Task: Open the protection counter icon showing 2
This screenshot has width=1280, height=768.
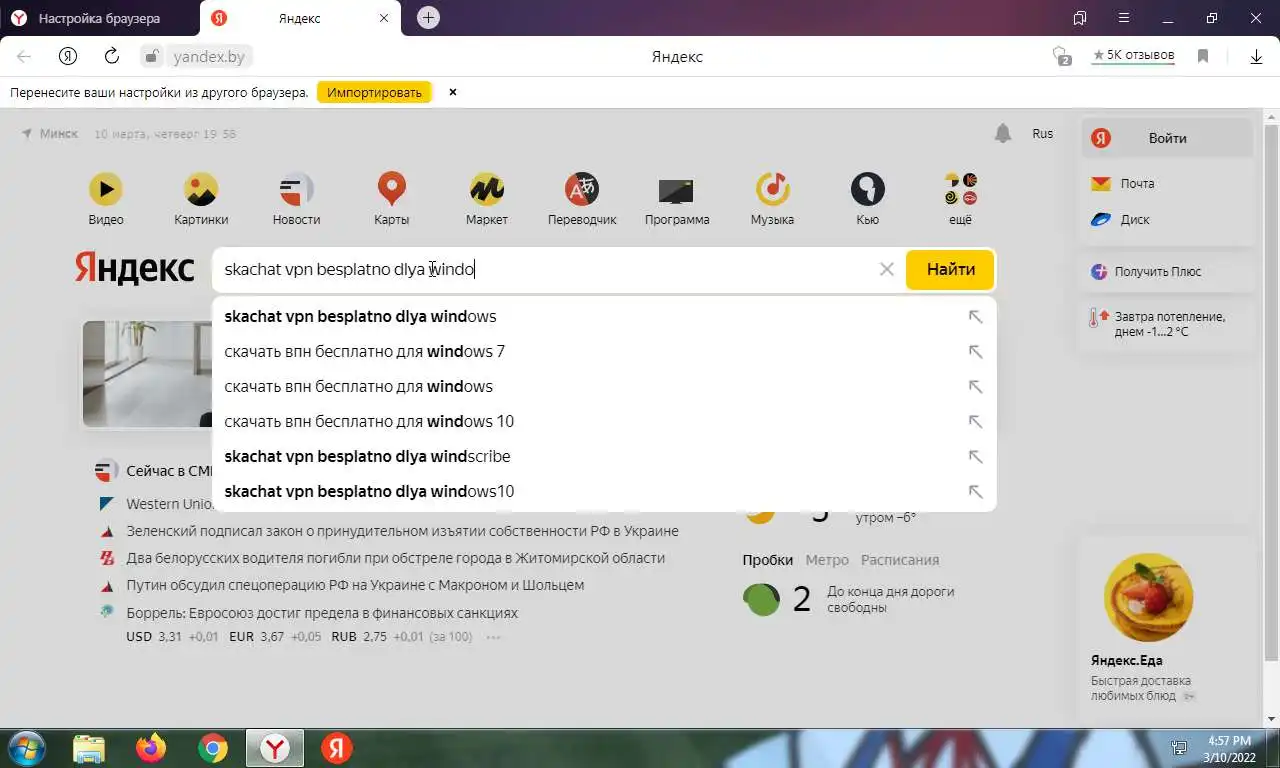Action: pos(1062,57)
